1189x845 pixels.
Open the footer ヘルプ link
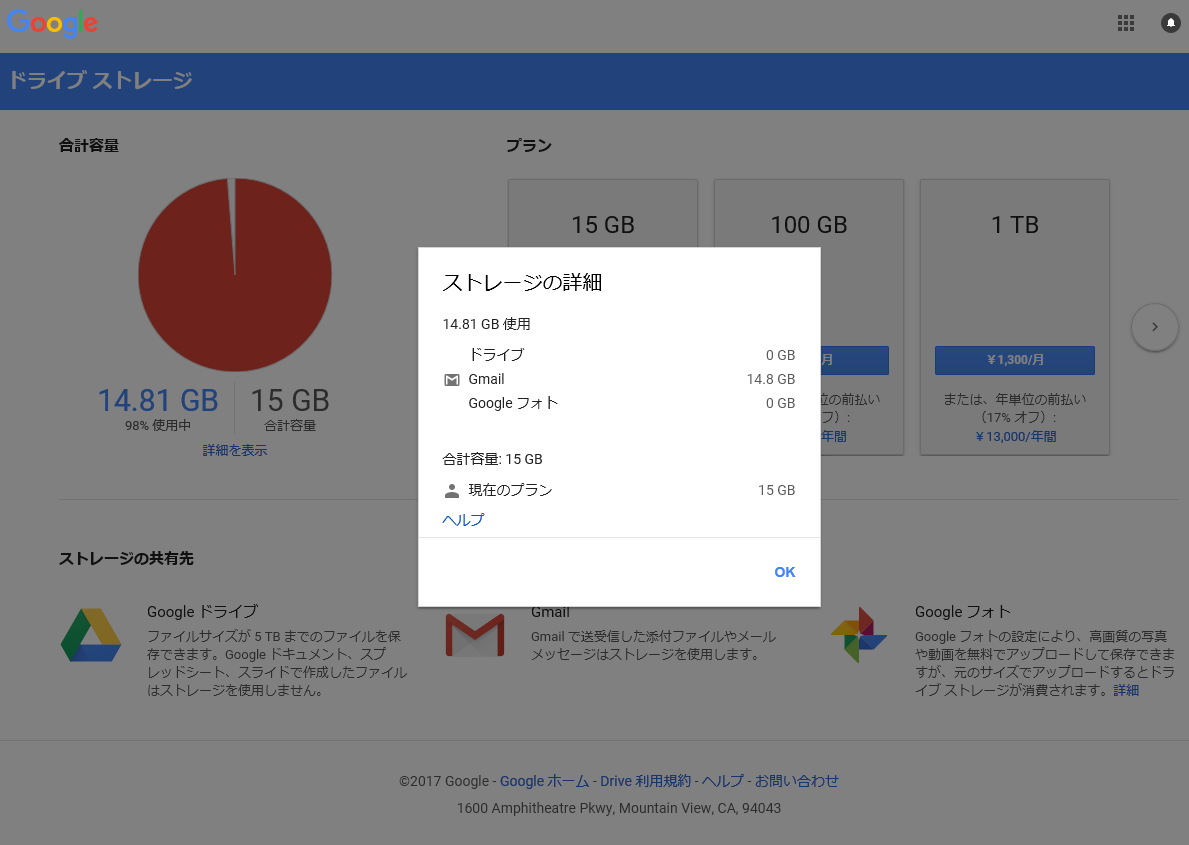[x=723, y=781]
